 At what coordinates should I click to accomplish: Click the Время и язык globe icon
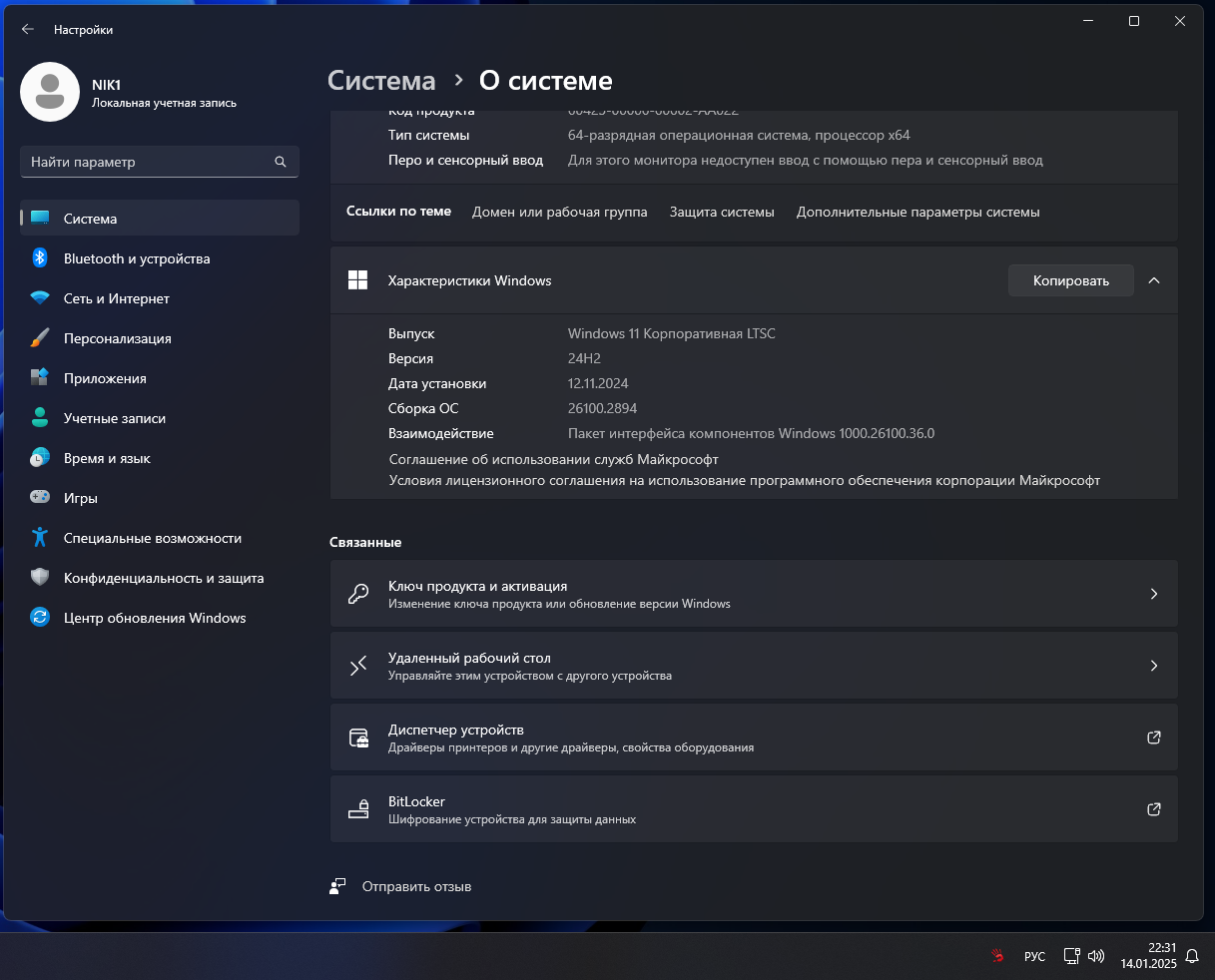point(40,457)
